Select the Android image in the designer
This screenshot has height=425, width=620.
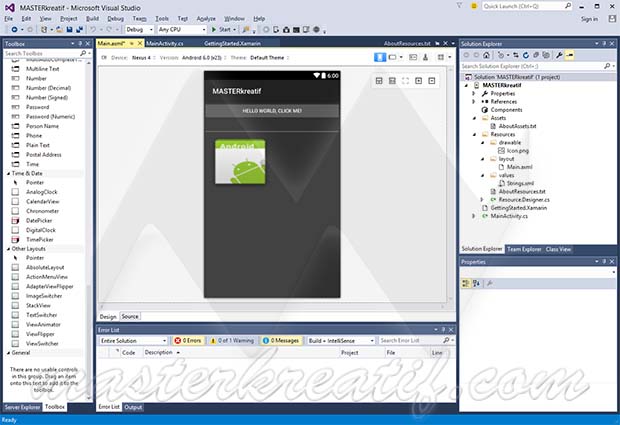[x=240, y=162]
